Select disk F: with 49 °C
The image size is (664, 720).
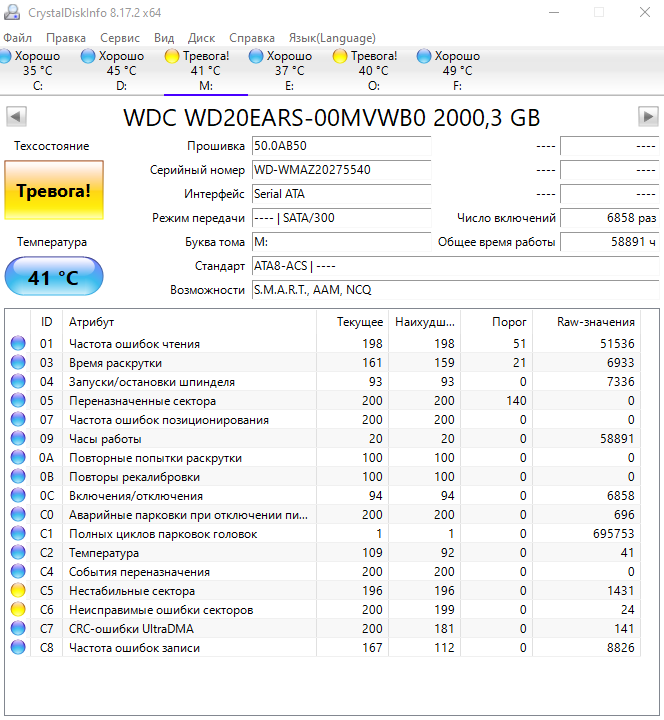coord(457,70)
